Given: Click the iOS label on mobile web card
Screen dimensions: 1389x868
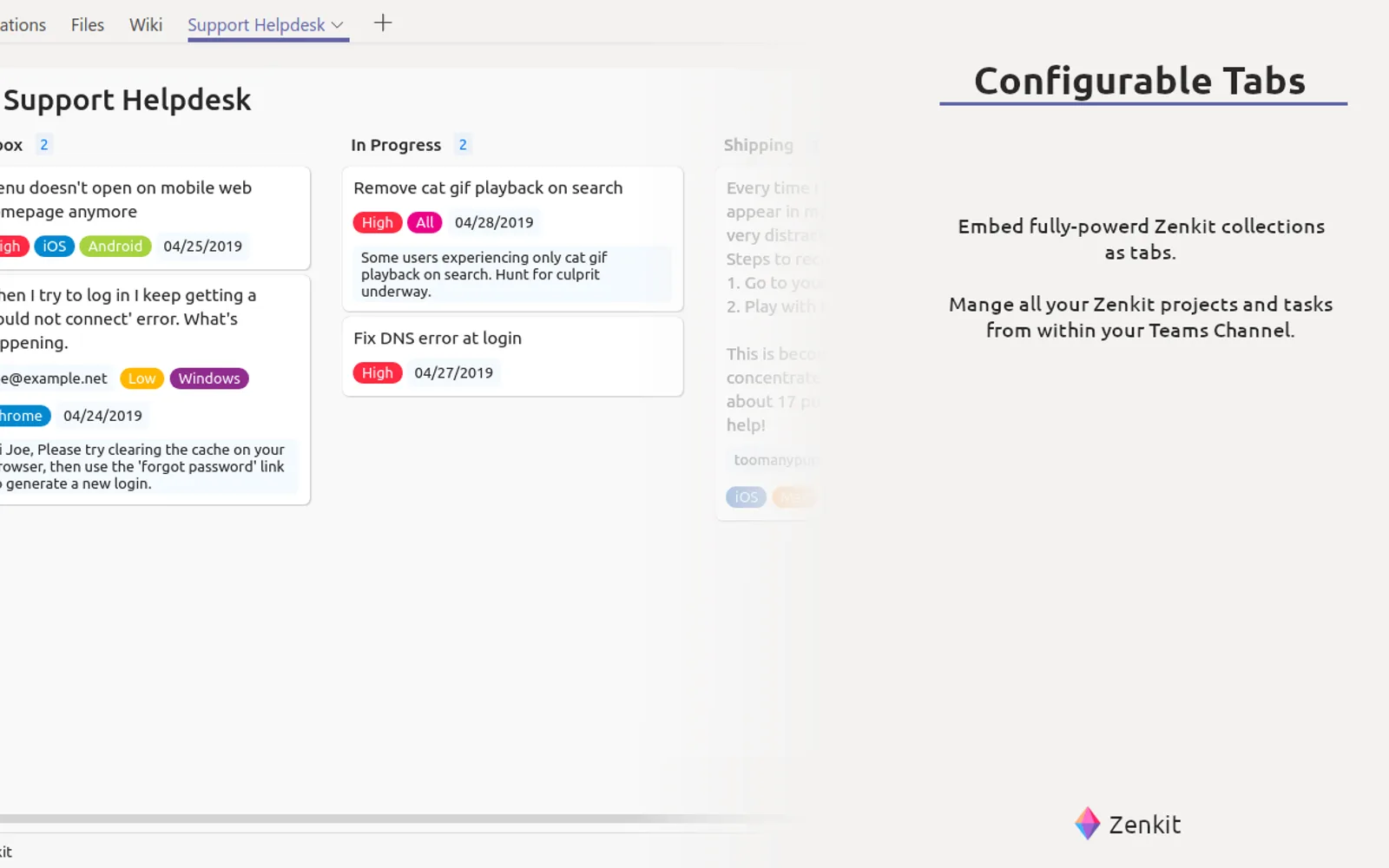Looking at the screenshot, I should pyautogui.click(x=55, y=247).
